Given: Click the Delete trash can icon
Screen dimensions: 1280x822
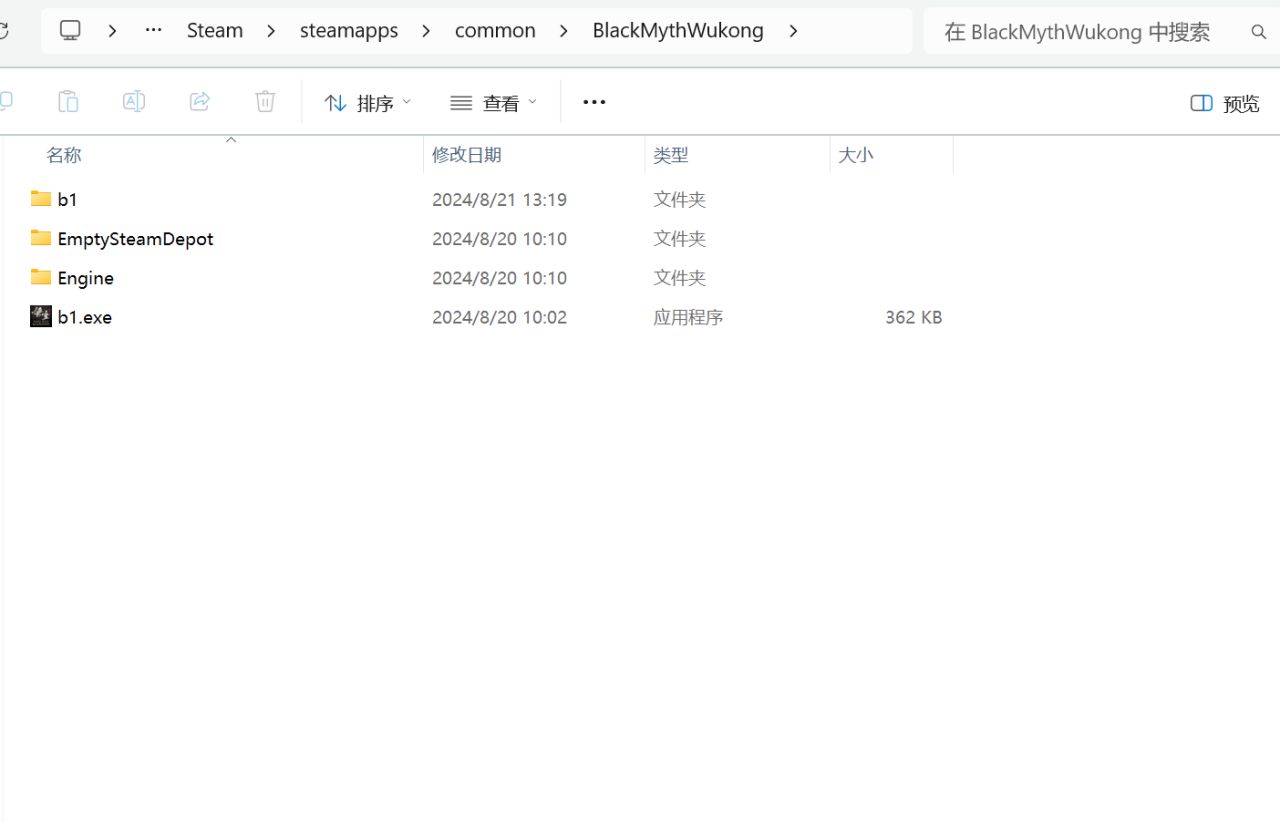Looking at the screenshot, I should tap(265, 101).
